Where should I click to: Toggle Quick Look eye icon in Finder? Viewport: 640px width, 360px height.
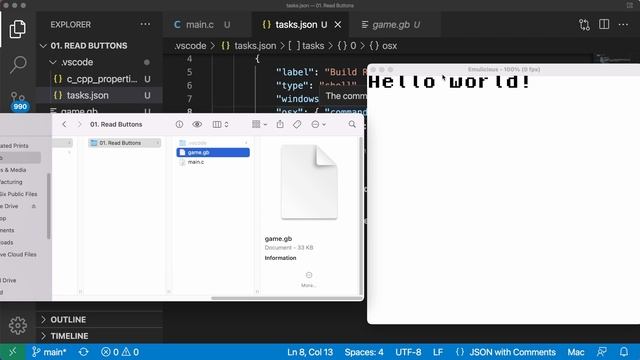point(197,124)
